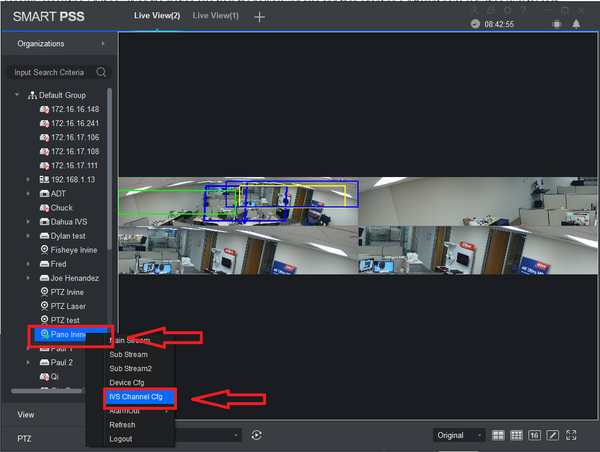Click the search magnifier icon

pyautogui.click(x=101, y=72)
